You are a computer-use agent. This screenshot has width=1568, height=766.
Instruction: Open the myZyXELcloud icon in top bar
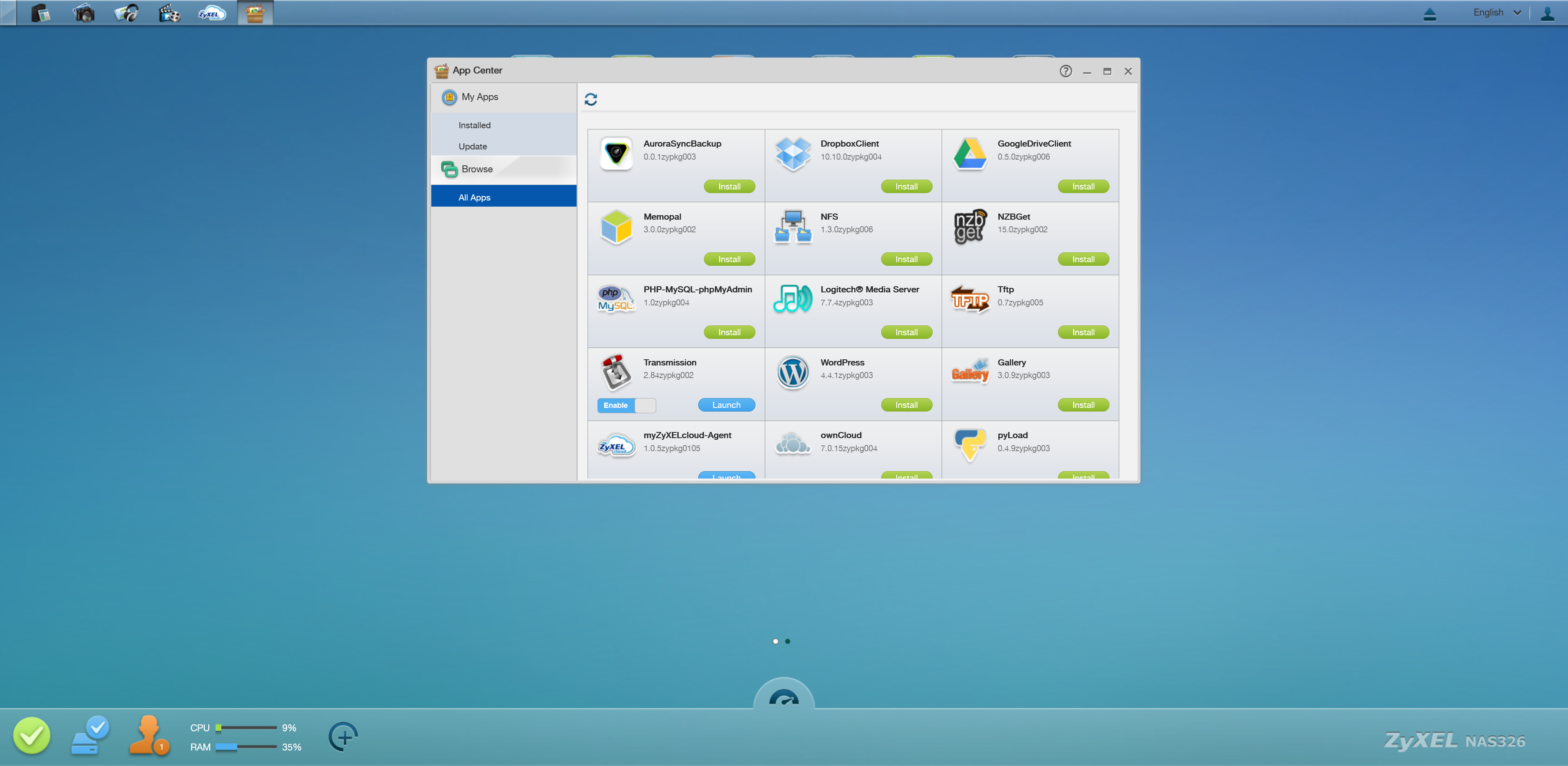[212, 13]
